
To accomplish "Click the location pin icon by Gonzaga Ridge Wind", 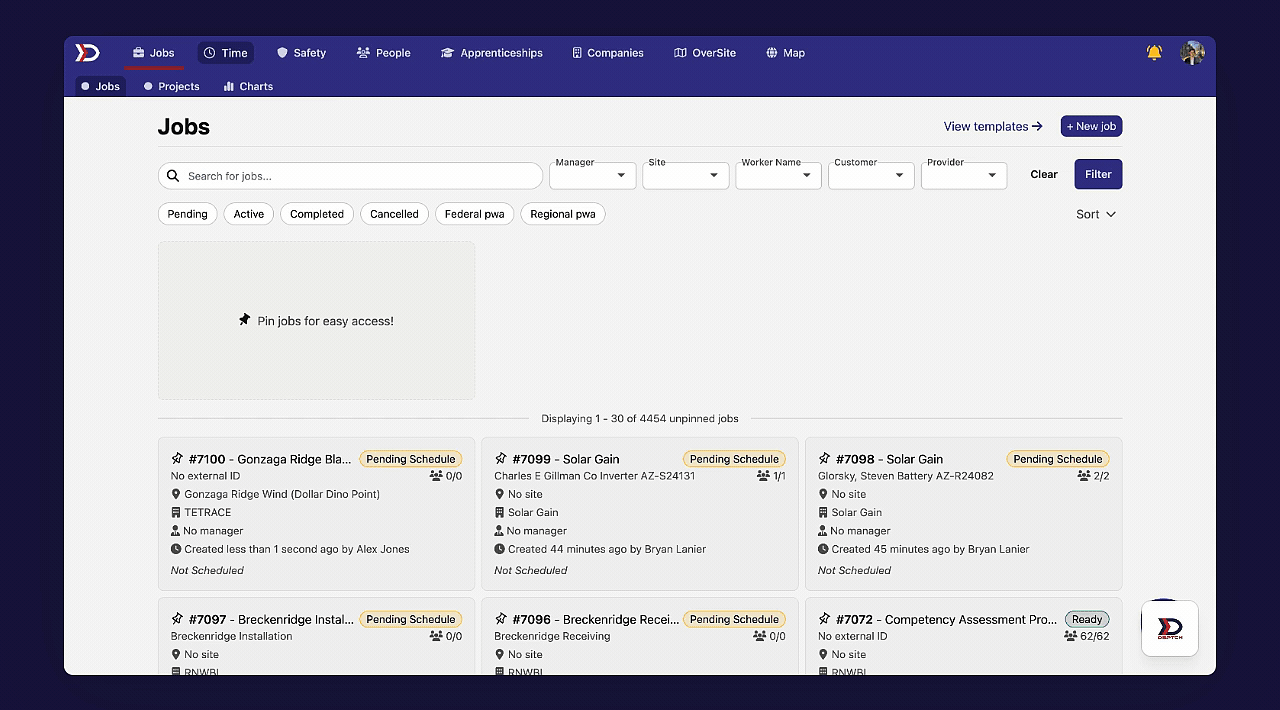I will (176, 494).
